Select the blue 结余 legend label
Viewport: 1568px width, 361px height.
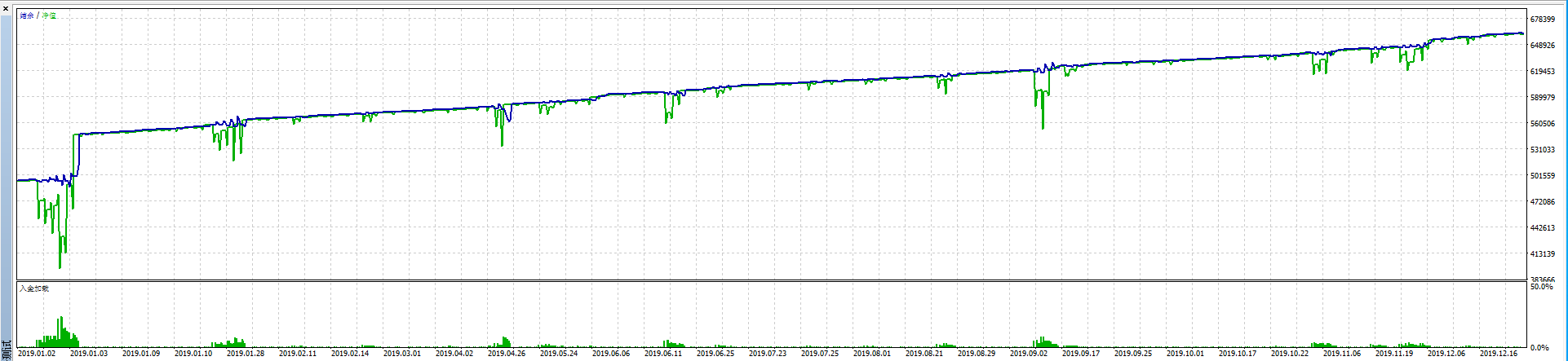27,16
